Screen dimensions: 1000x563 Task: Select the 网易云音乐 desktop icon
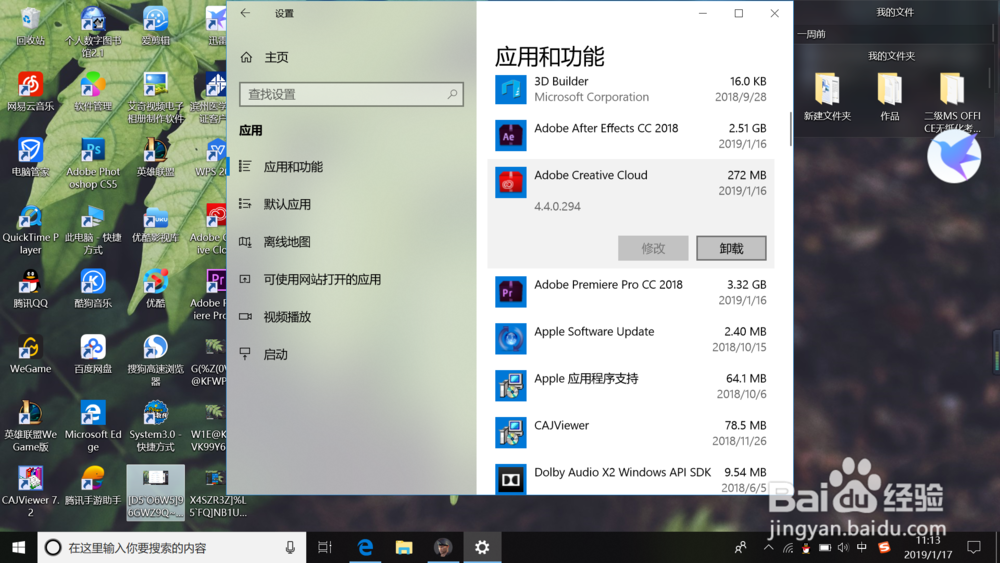[30, 91]
